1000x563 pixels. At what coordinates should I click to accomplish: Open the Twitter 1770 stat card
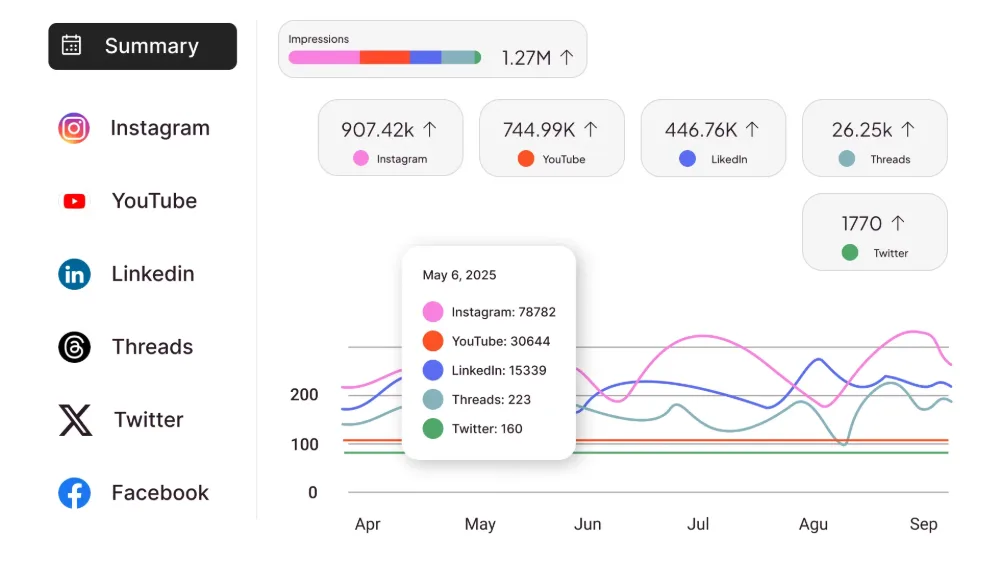[x=874, y=232]
